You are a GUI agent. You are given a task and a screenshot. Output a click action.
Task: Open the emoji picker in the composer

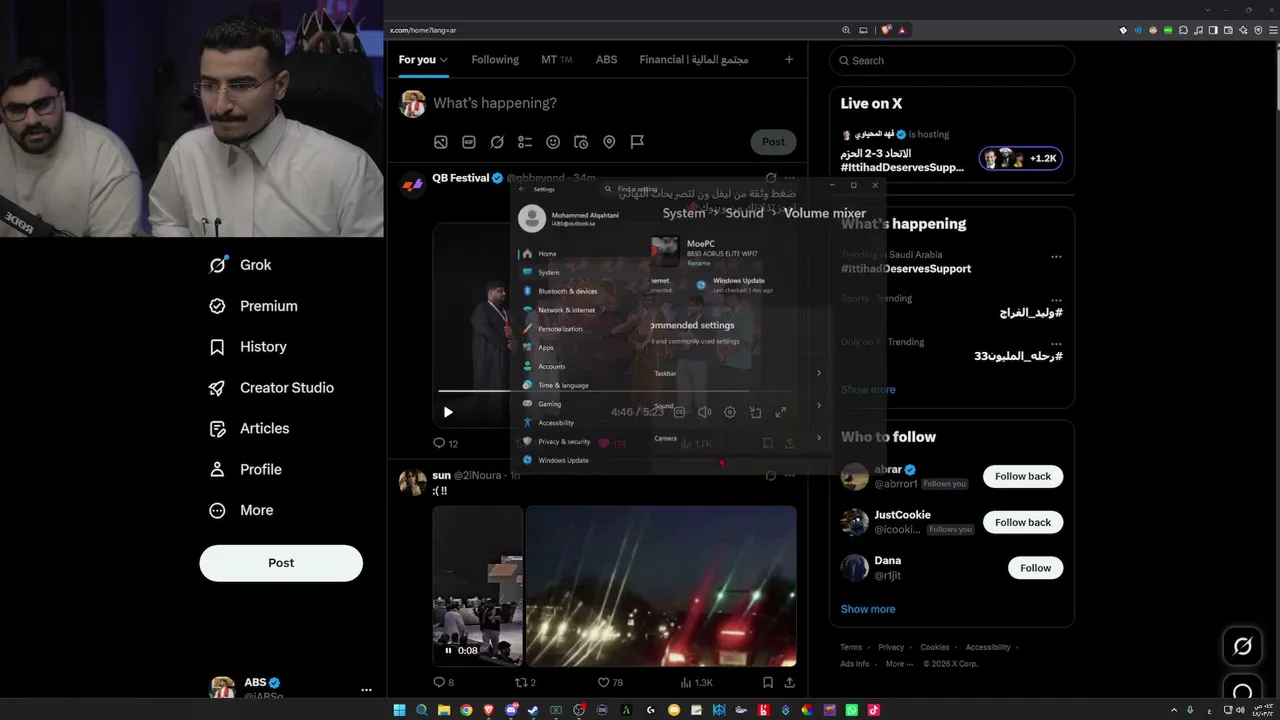[x=553, y=142]
